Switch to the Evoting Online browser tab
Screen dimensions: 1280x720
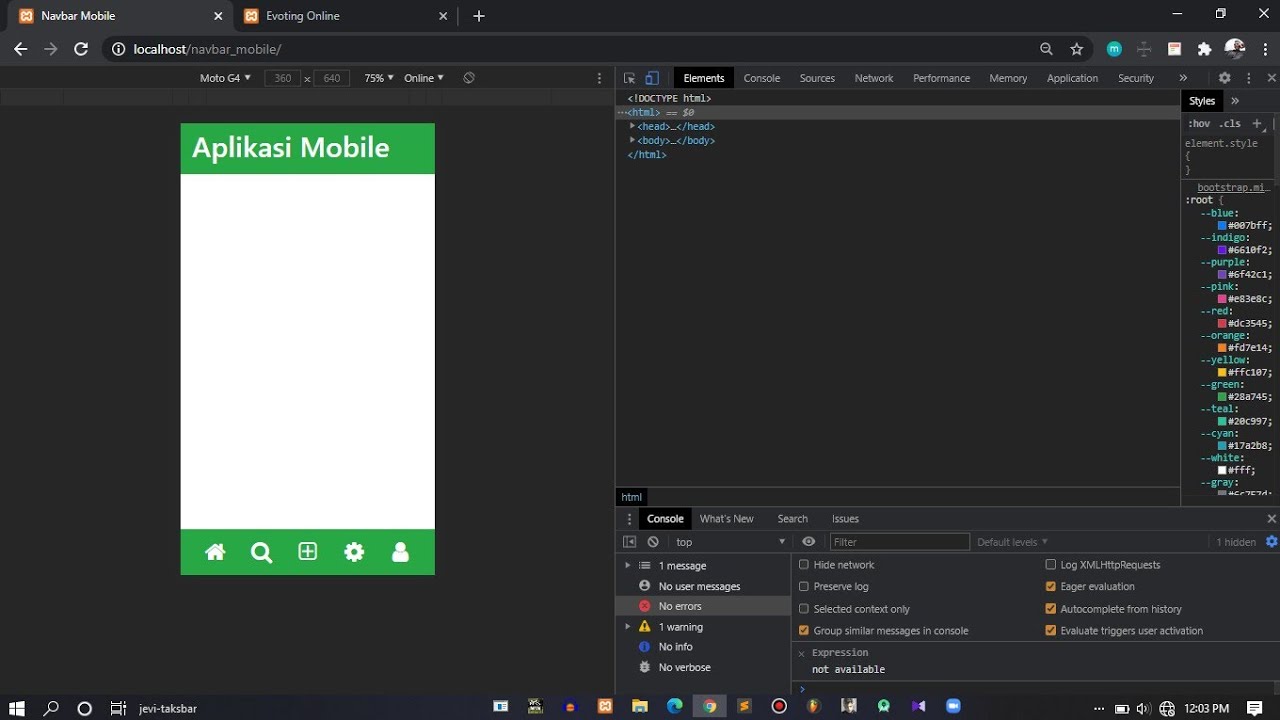[x=303, y=16]
